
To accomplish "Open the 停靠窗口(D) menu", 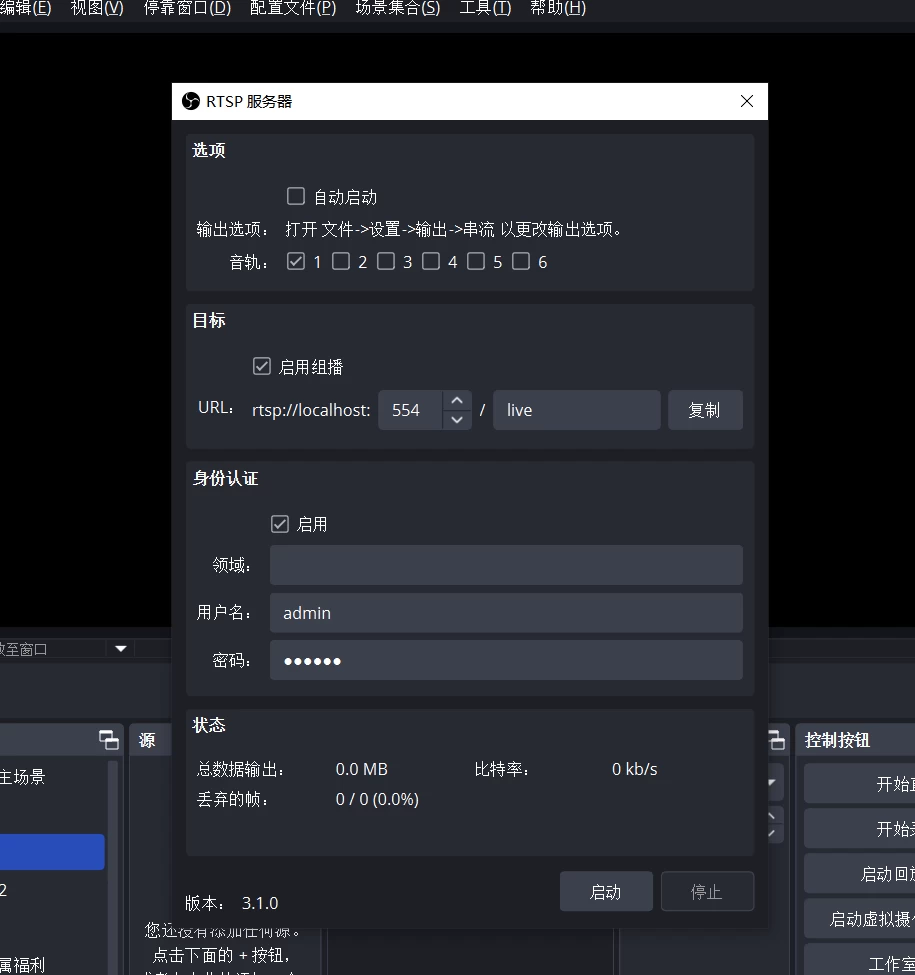I will coord(187,8).
